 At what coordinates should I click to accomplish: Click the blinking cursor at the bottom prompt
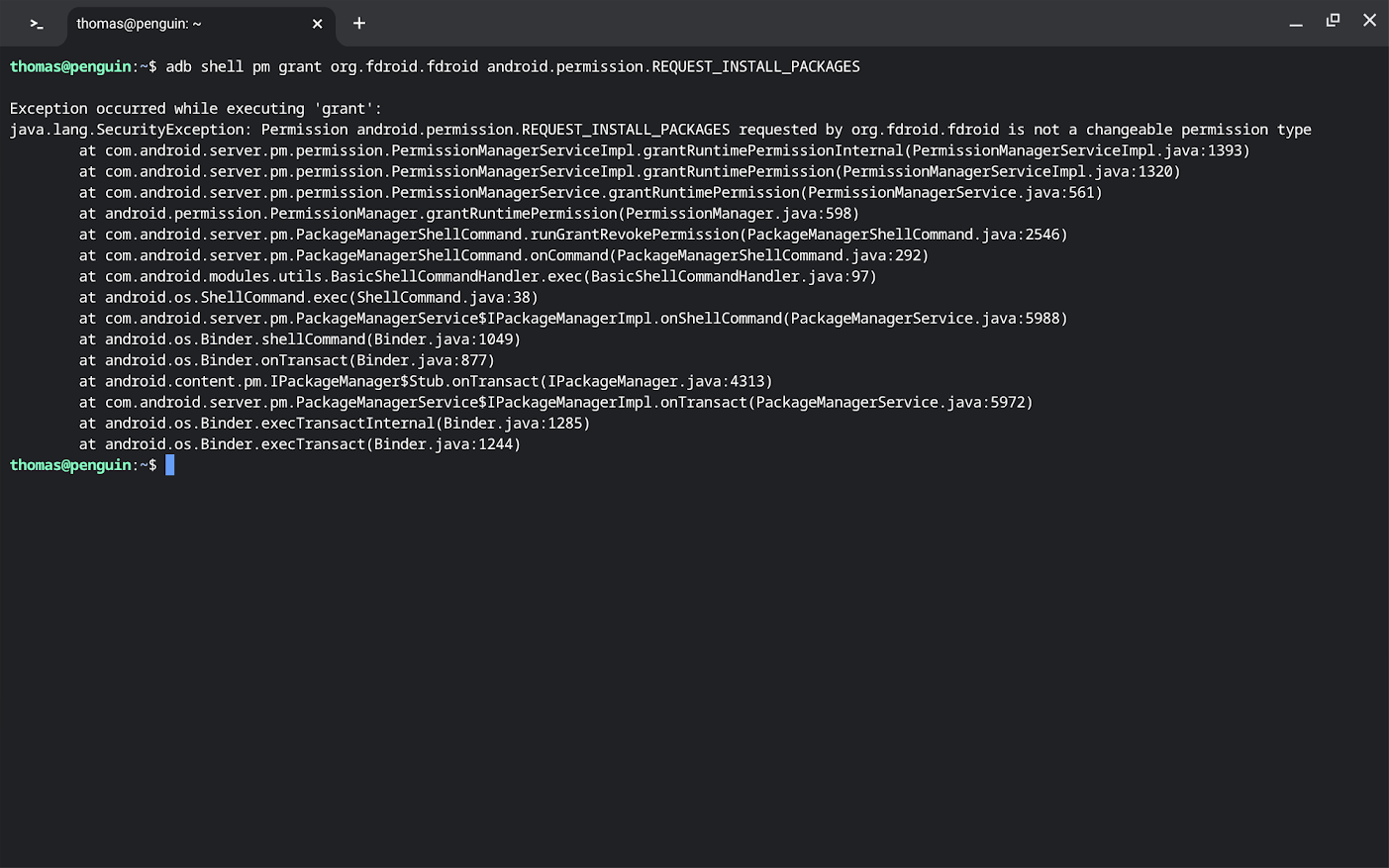(x=170, y=465)
